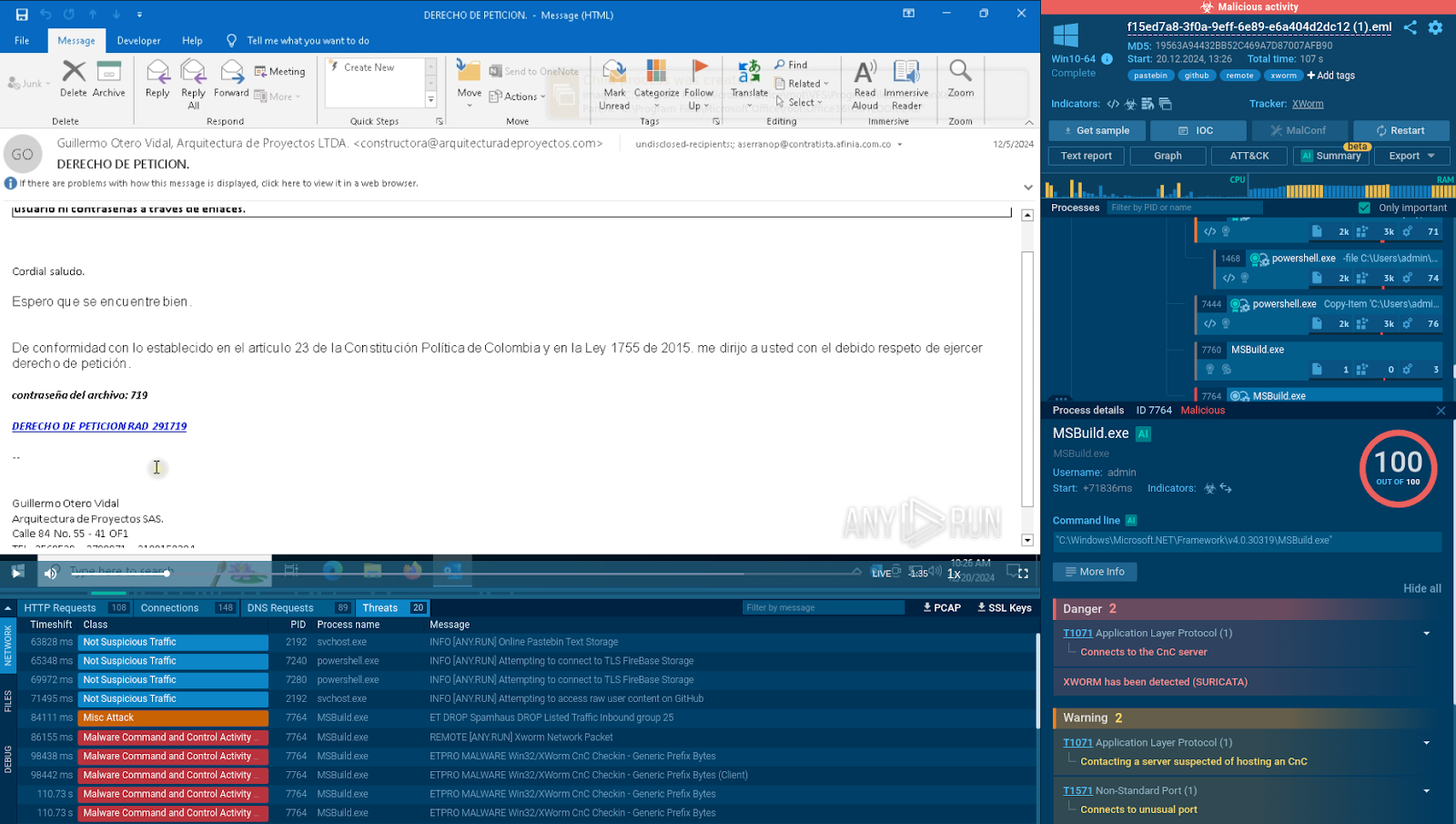Click the share icon next to filename
Screen dimensions: 1456x824
pos(1410,27)
